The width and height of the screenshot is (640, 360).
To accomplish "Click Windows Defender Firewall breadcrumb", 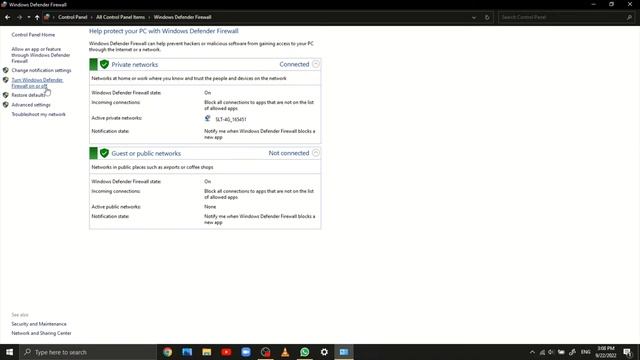I will 182,17.
